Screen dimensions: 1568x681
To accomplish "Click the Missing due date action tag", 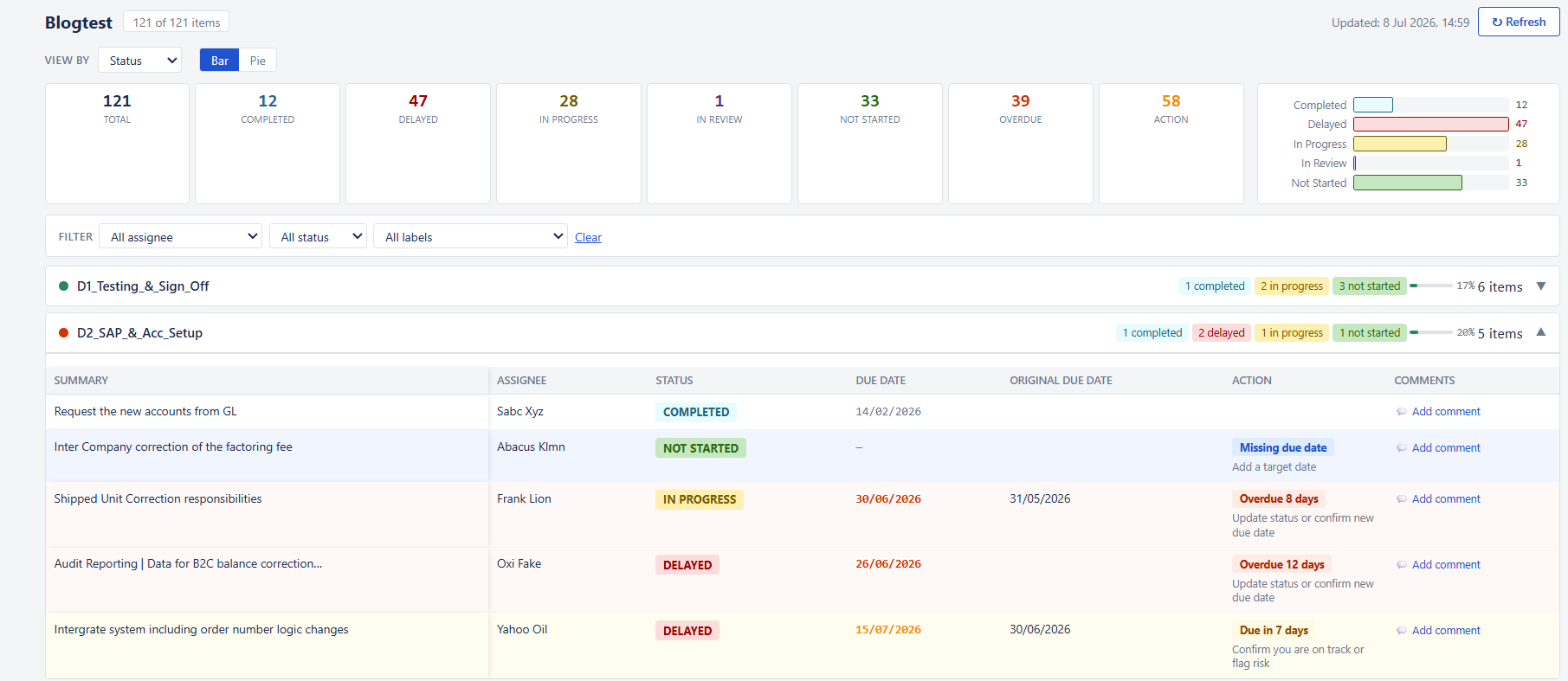I will (1283, 448).
